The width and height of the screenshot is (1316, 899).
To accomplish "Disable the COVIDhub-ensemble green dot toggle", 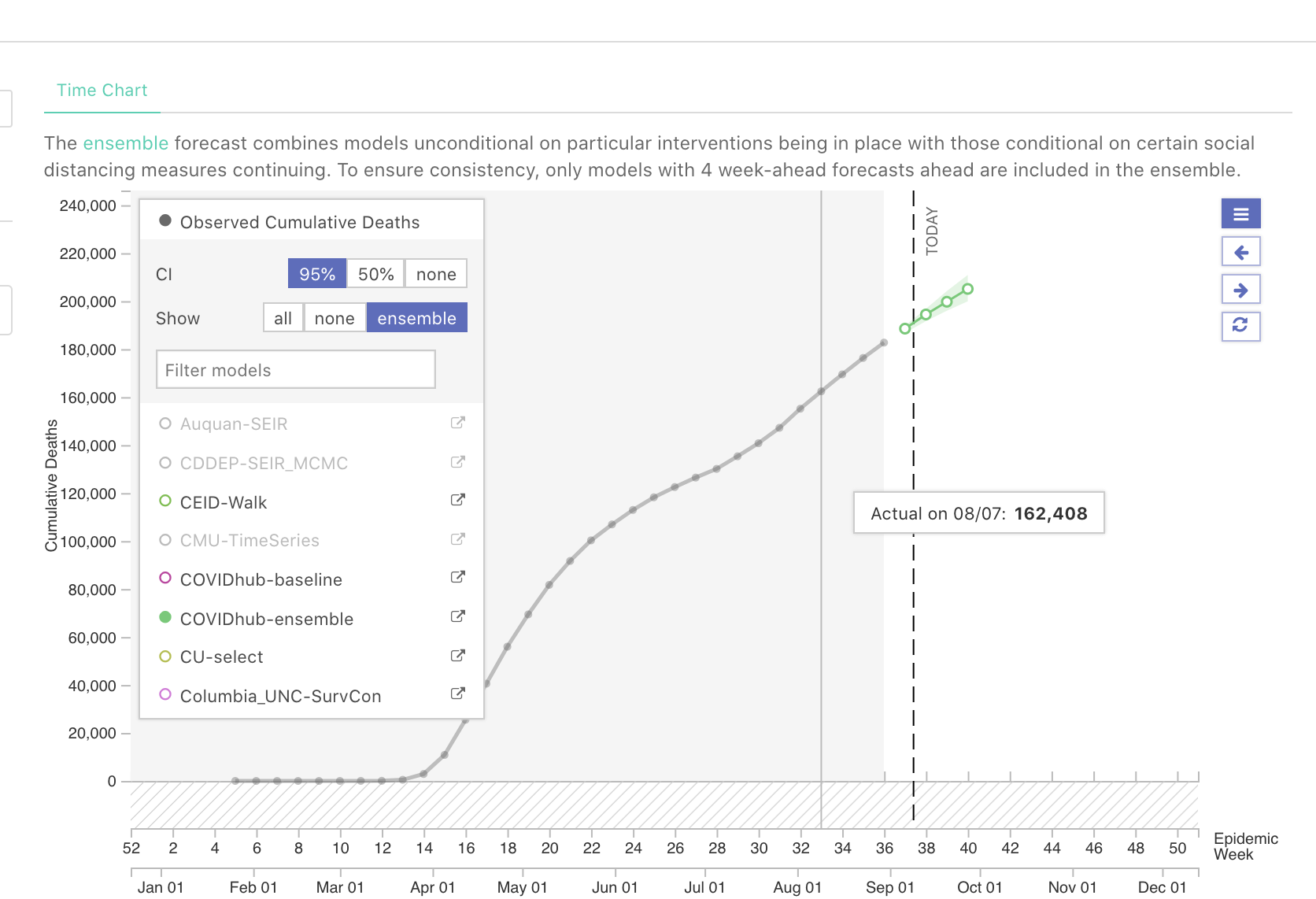I will [164, 618].
